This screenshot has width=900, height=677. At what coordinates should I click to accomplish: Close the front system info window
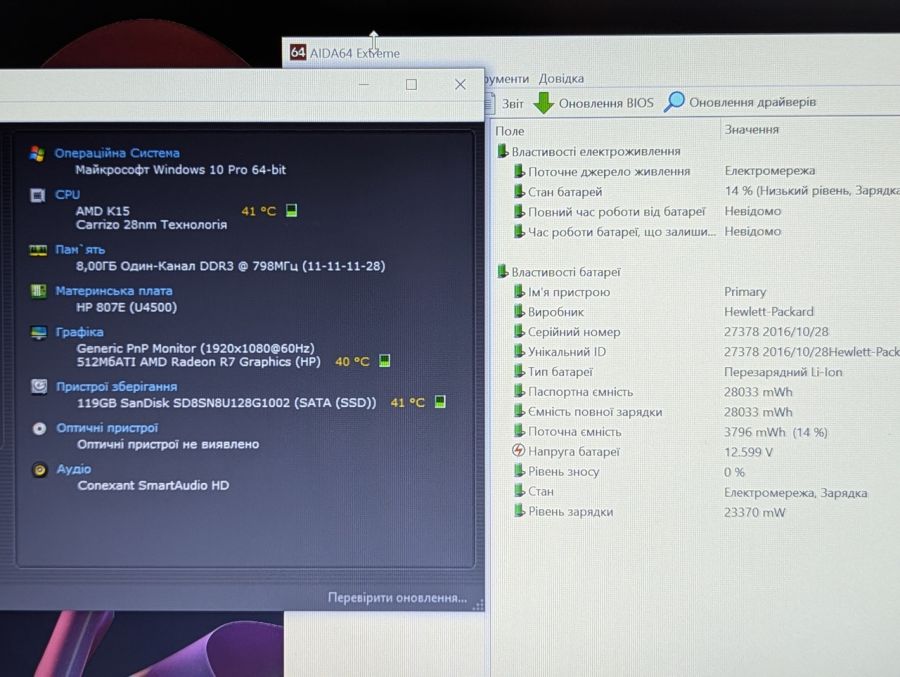click(460, 84)
